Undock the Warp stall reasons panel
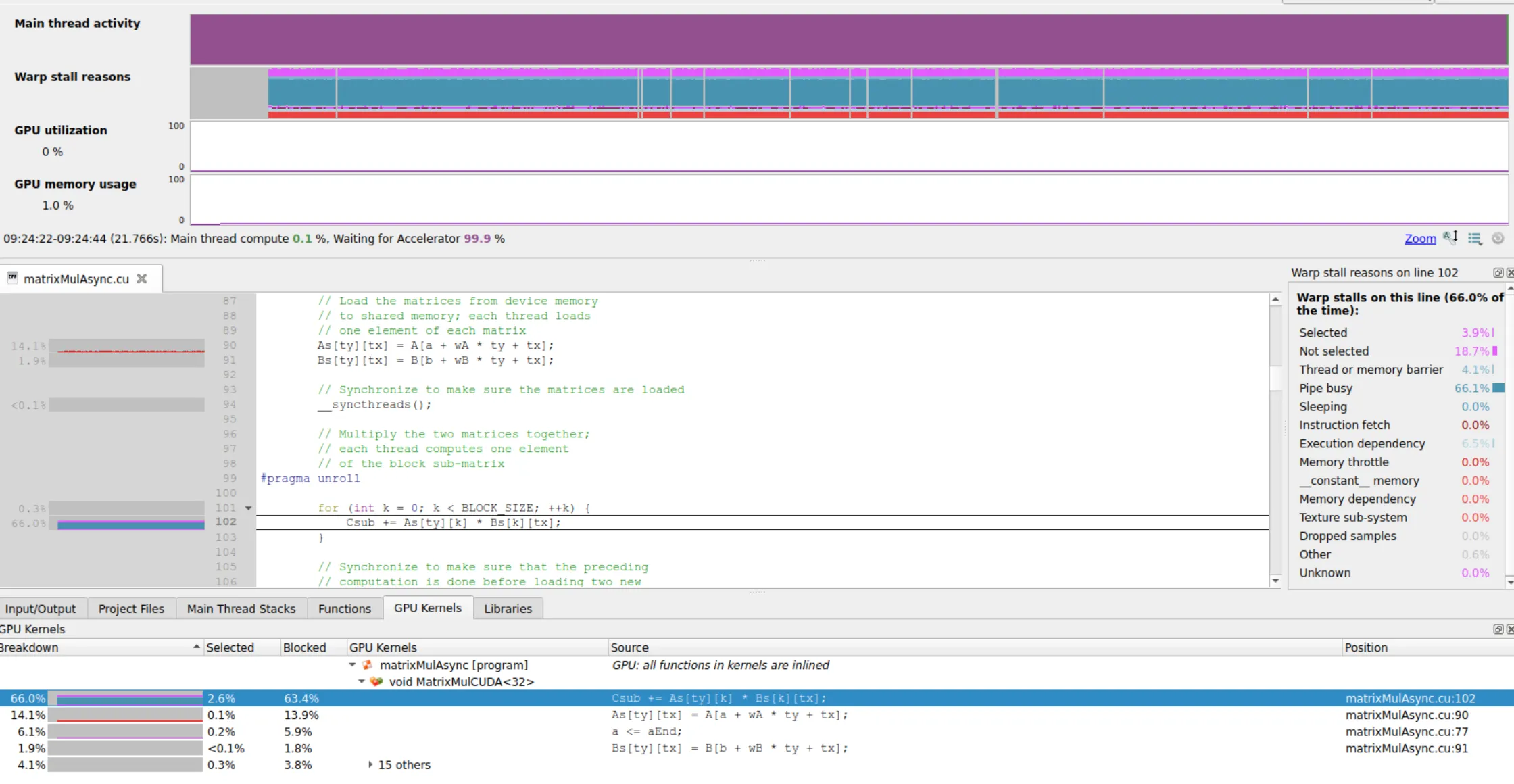This screenshot has width=1514, height=784. [1498, 272]
